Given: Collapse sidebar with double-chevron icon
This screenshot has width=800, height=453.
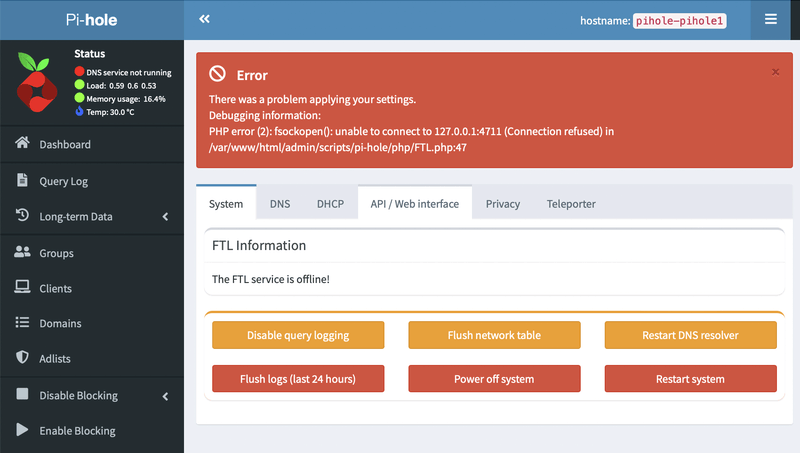Looking at the screenshot, I should click(x=205, y=19).
